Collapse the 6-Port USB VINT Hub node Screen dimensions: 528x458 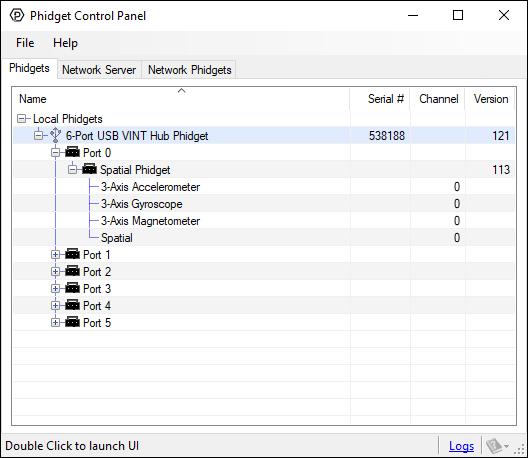click(x=38, y=135)
